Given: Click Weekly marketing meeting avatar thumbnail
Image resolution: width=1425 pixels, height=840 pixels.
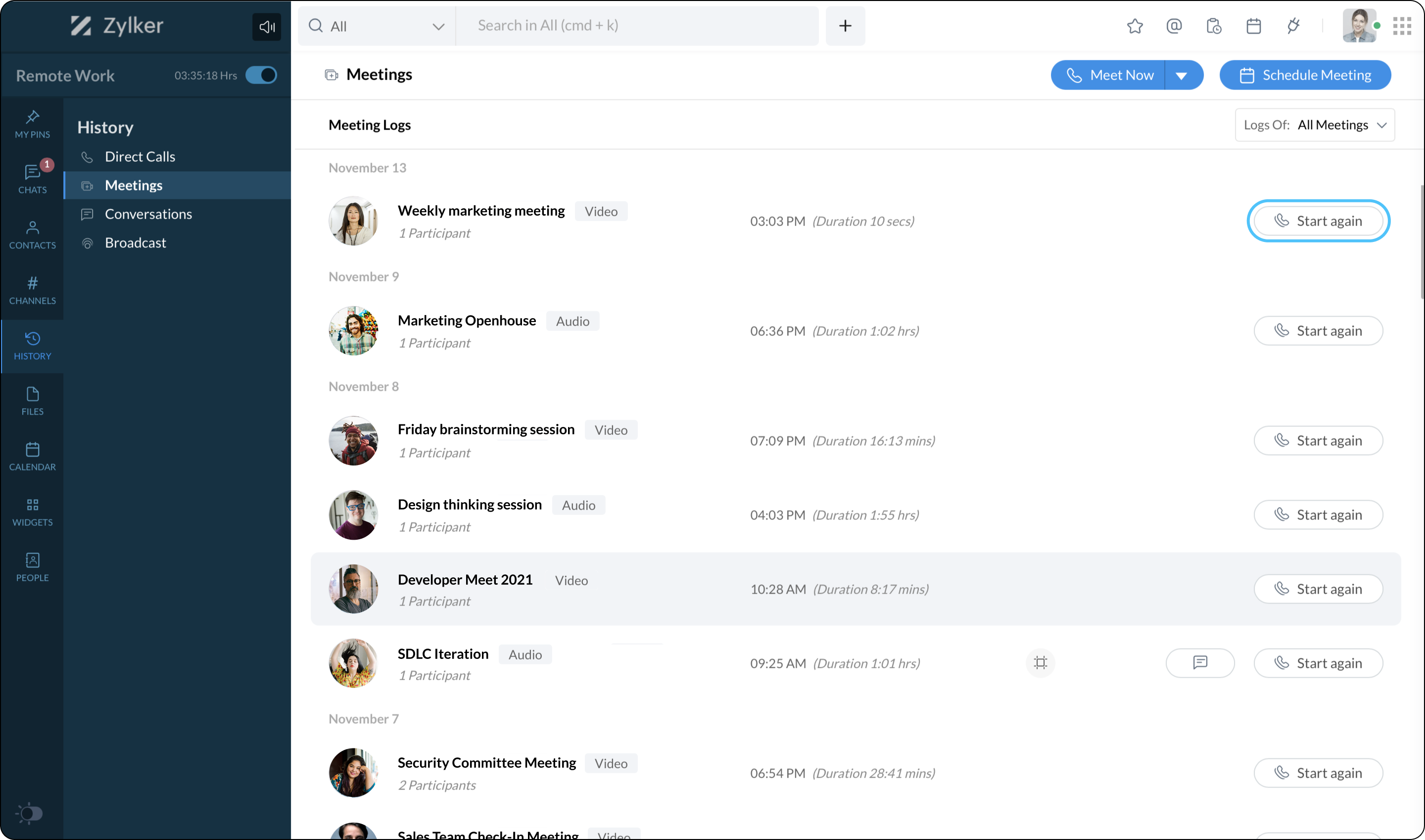Looking at the screenshot, I should (x=353, y=221).
